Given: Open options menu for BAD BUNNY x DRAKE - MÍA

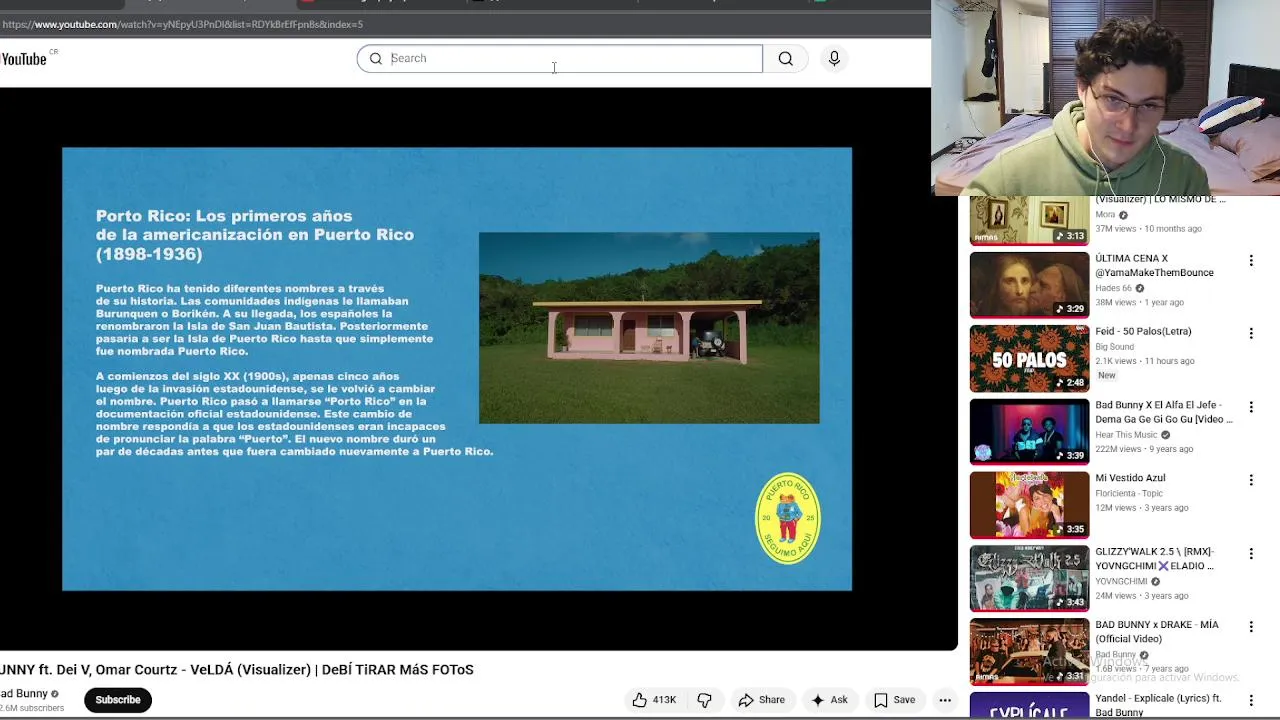Looking at the screenshot, I should click(1251, 627).
